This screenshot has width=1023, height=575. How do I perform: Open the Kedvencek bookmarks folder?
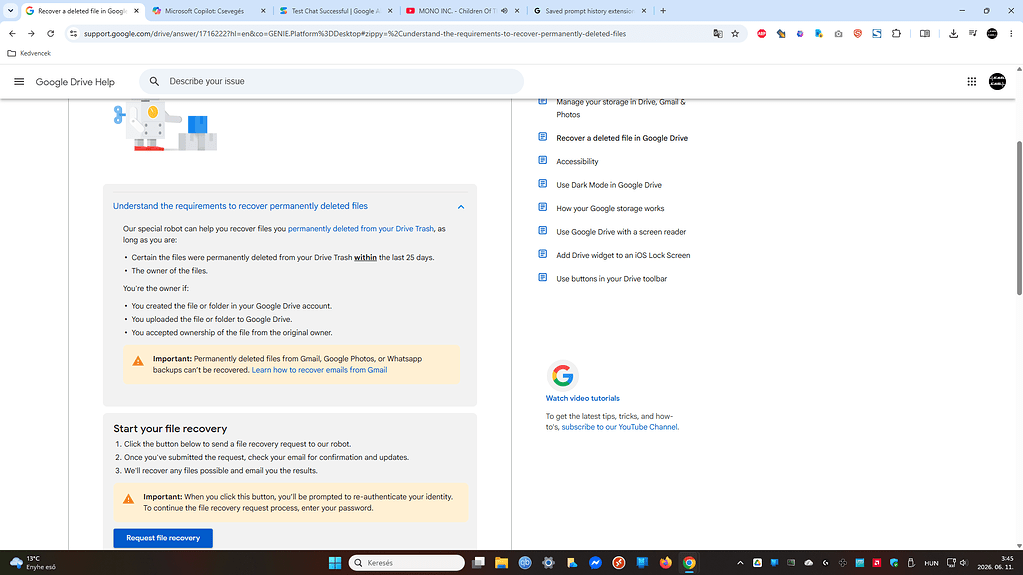29,53
